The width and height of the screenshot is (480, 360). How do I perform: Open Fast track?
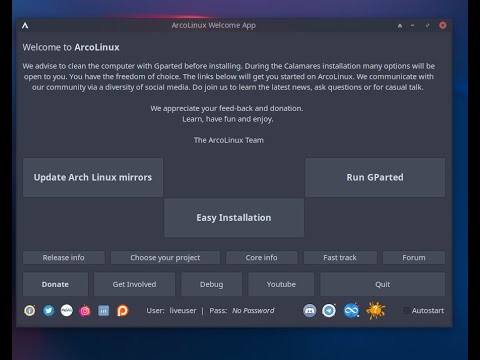(x=340, y=258)
